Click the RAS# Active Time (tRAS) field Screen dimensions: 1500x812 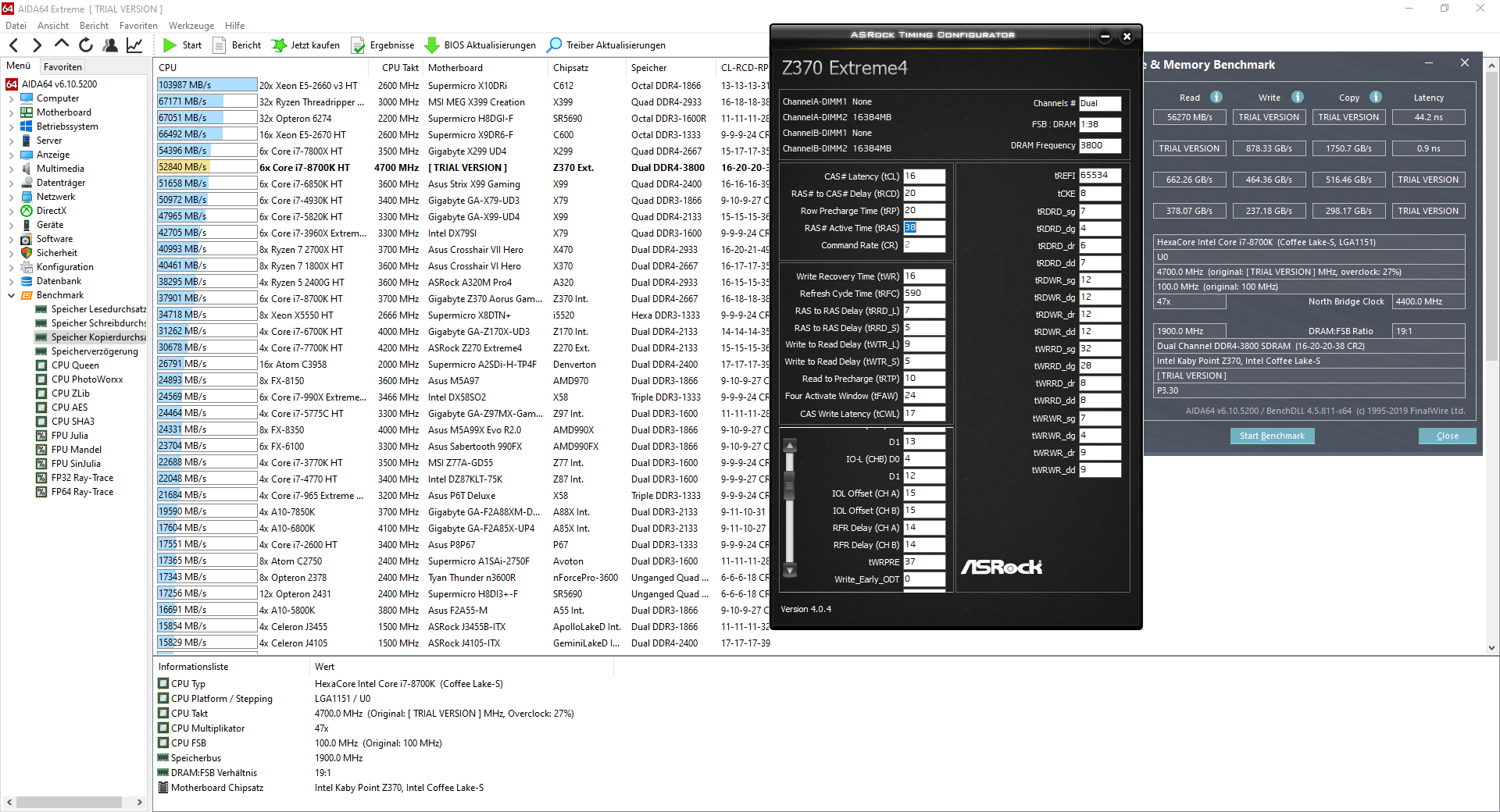pyautogui.click(x=924, y=228)
